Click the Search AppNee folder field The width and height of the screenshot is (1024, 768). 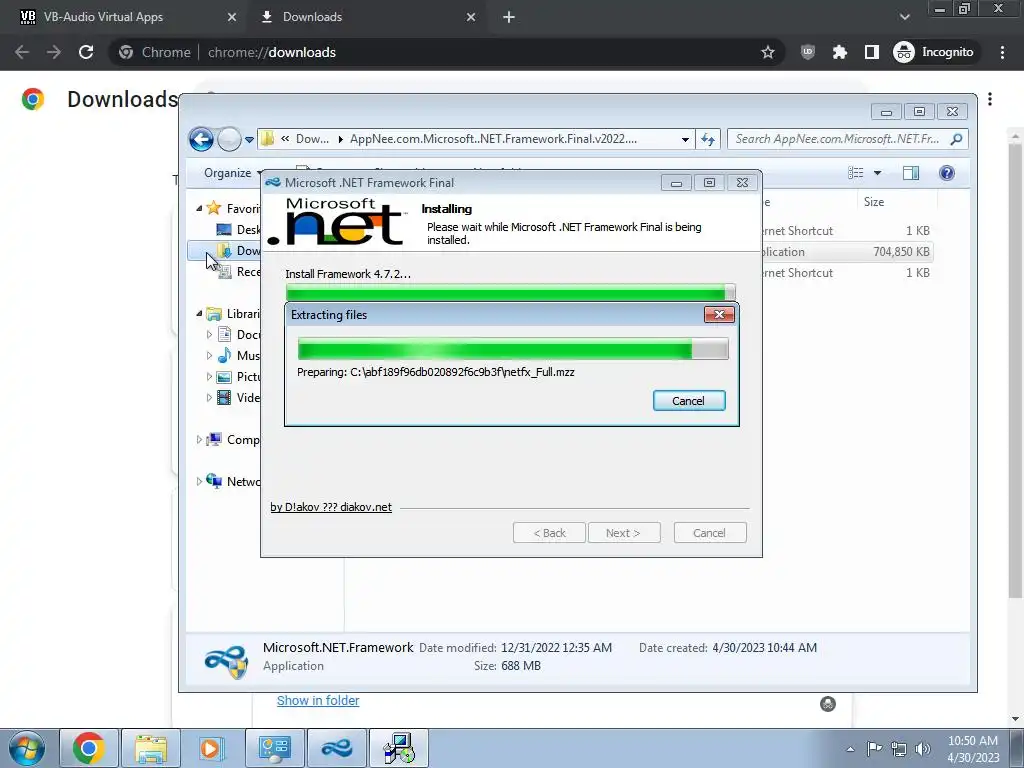point(847,139)
